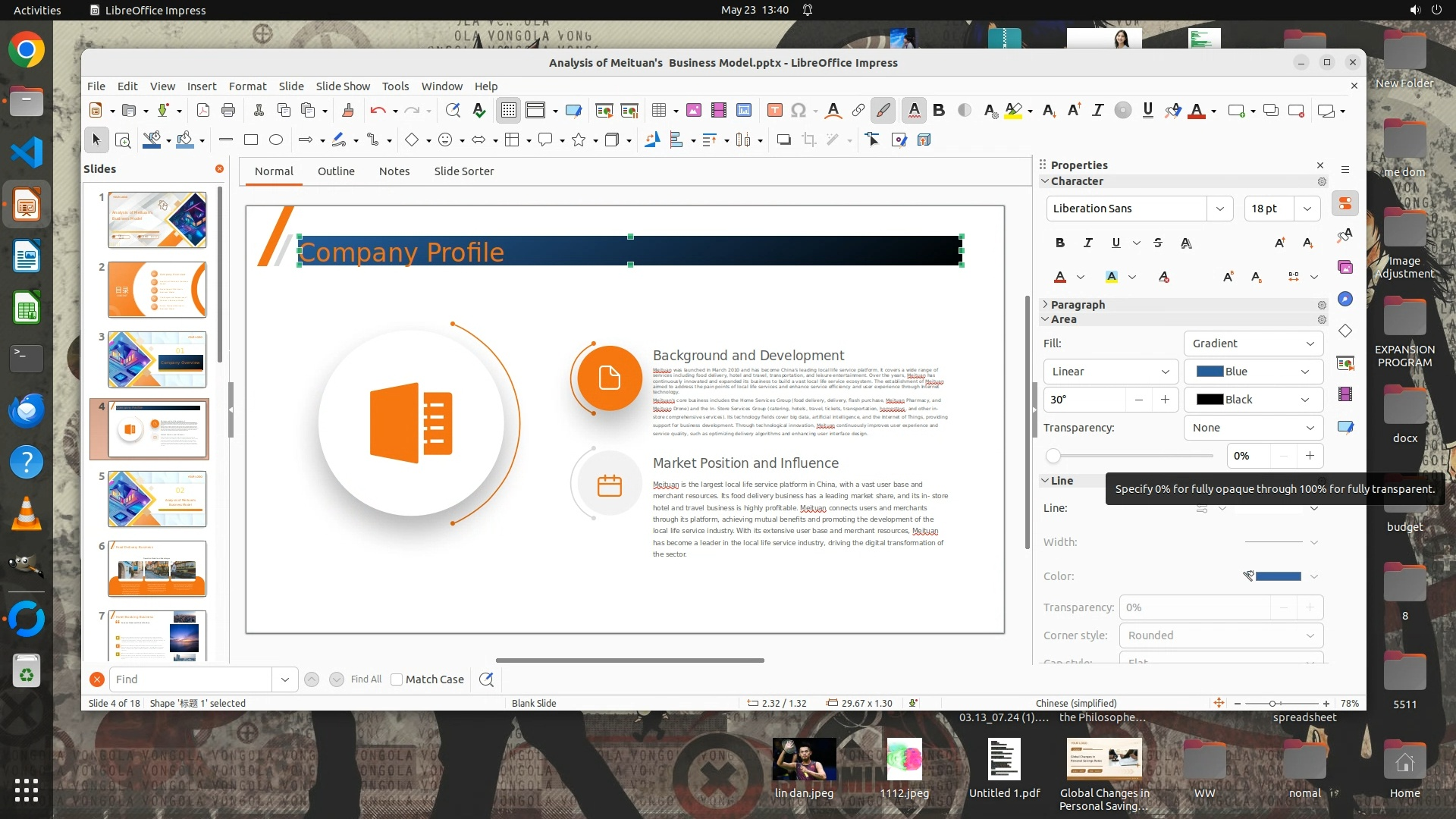Screen dimensions: 1456x819
Task: Toggle Bold in Character panel
Action: 1059,243
